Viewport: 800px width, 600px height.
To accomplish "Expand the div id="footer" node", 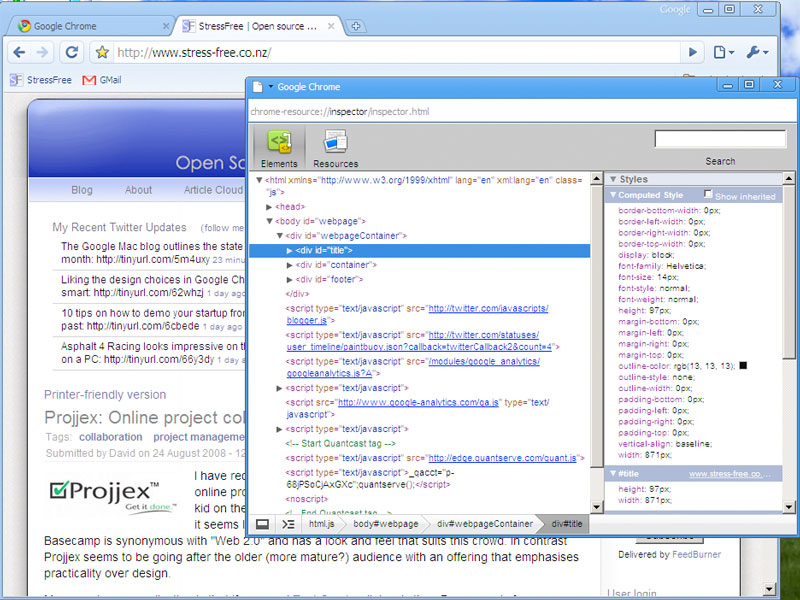I will tap(289, 280).
